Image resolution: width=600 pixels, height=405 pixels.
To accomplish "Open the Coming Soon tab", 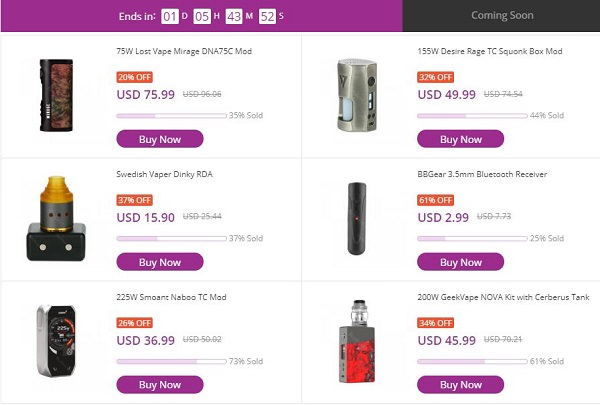I will [501, 16].
